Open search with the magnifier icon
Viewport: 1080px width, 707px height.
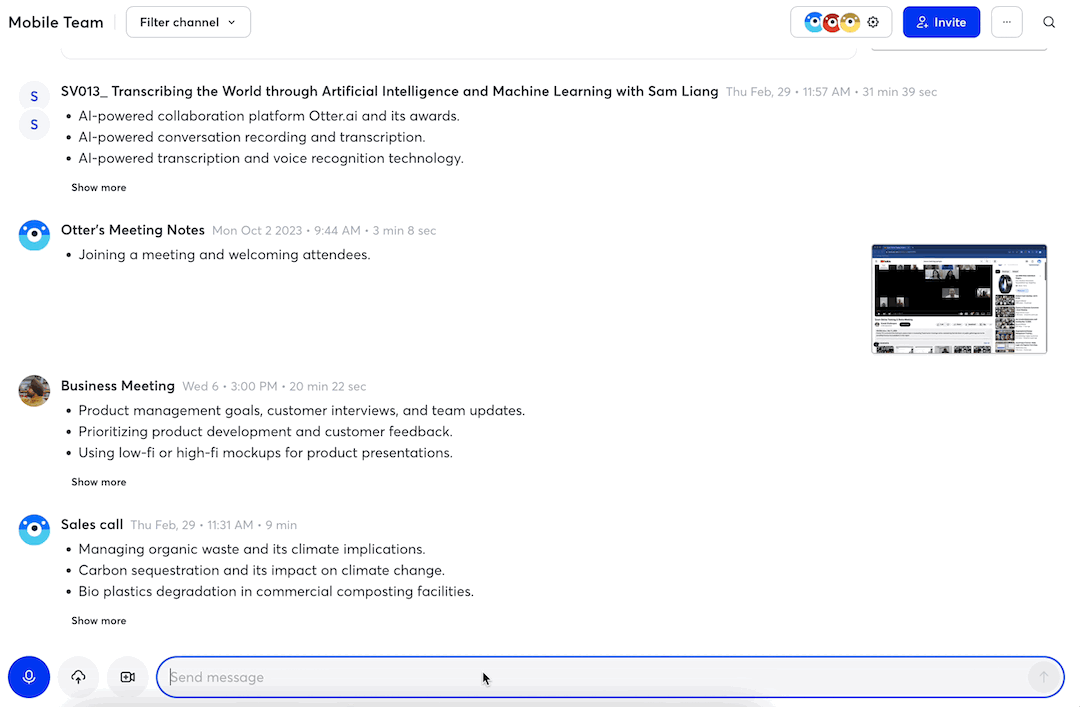pos(1048,22)
